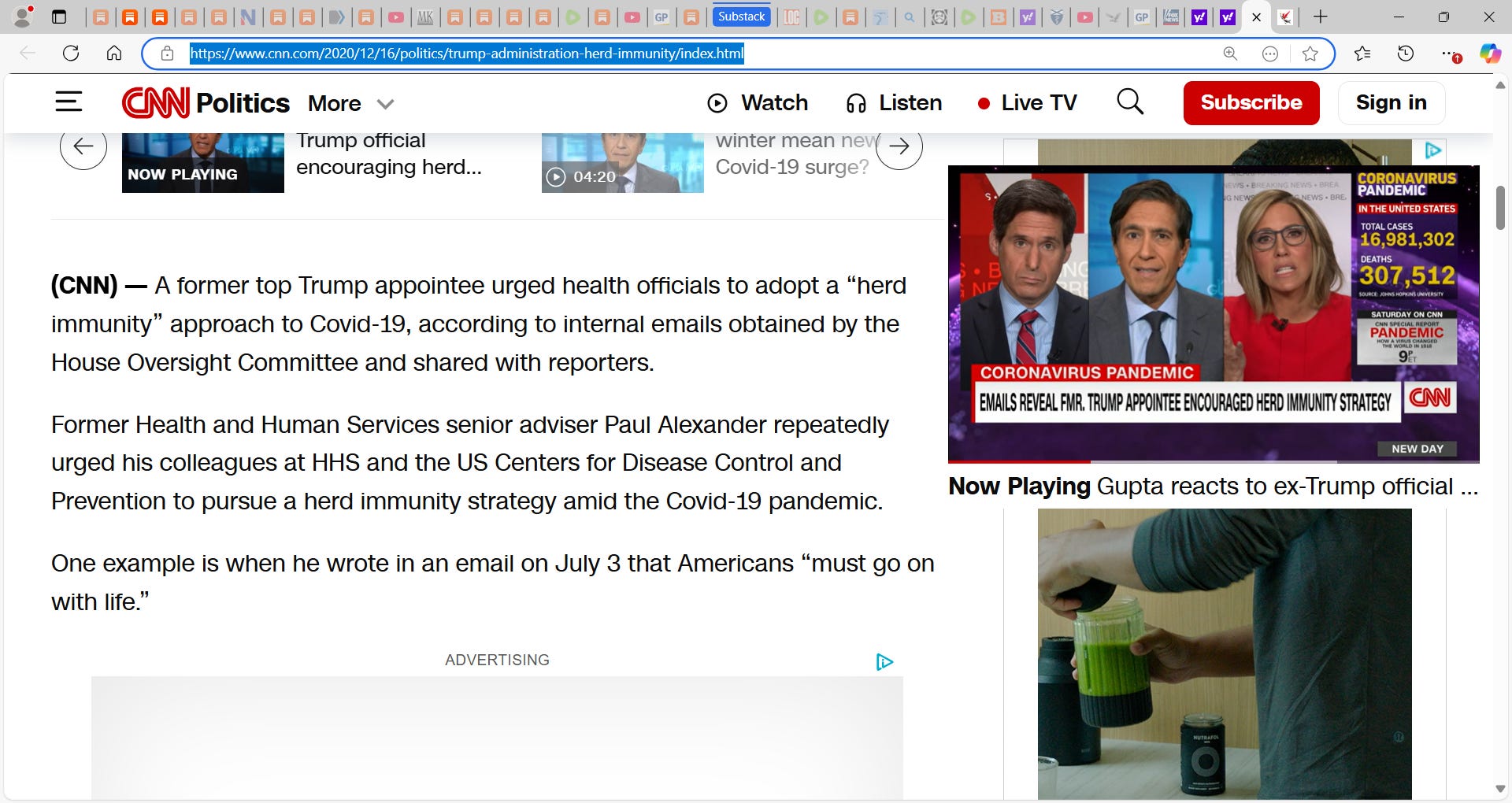
Task: Click the scrollbar down arrow
Action: pyautogui.click(x=1501, y=790)
